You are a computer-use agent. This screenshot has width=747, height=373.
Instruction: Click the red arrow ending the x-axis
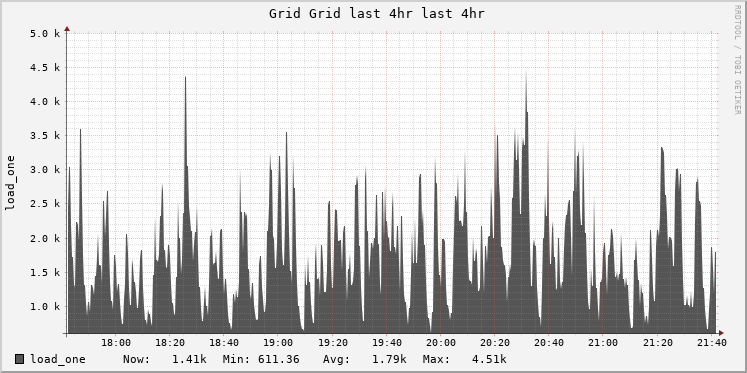pos(721,333)
